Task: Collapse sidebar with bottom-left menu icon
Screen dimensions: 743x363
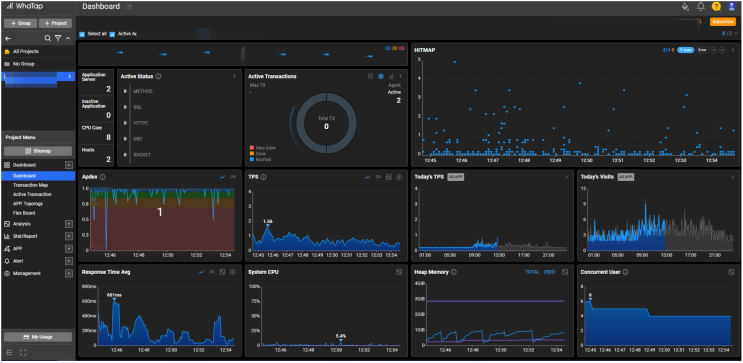Action: pos(9,352)
